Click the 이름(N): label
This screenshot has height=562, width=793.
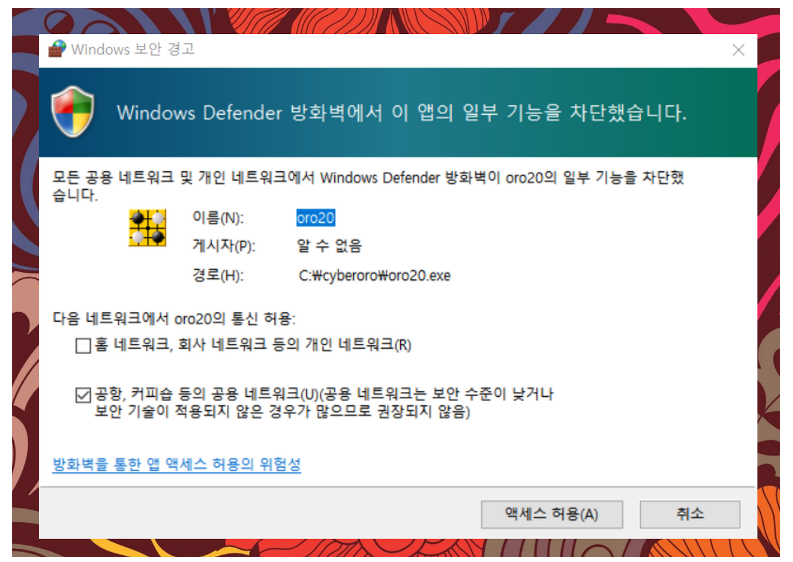pyautogui.click(x=218, y=218)
